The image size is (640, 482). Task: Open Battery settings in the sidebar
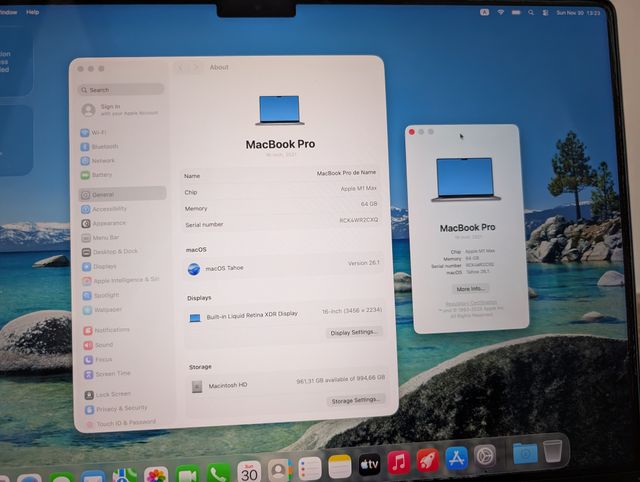pos(96,175)
